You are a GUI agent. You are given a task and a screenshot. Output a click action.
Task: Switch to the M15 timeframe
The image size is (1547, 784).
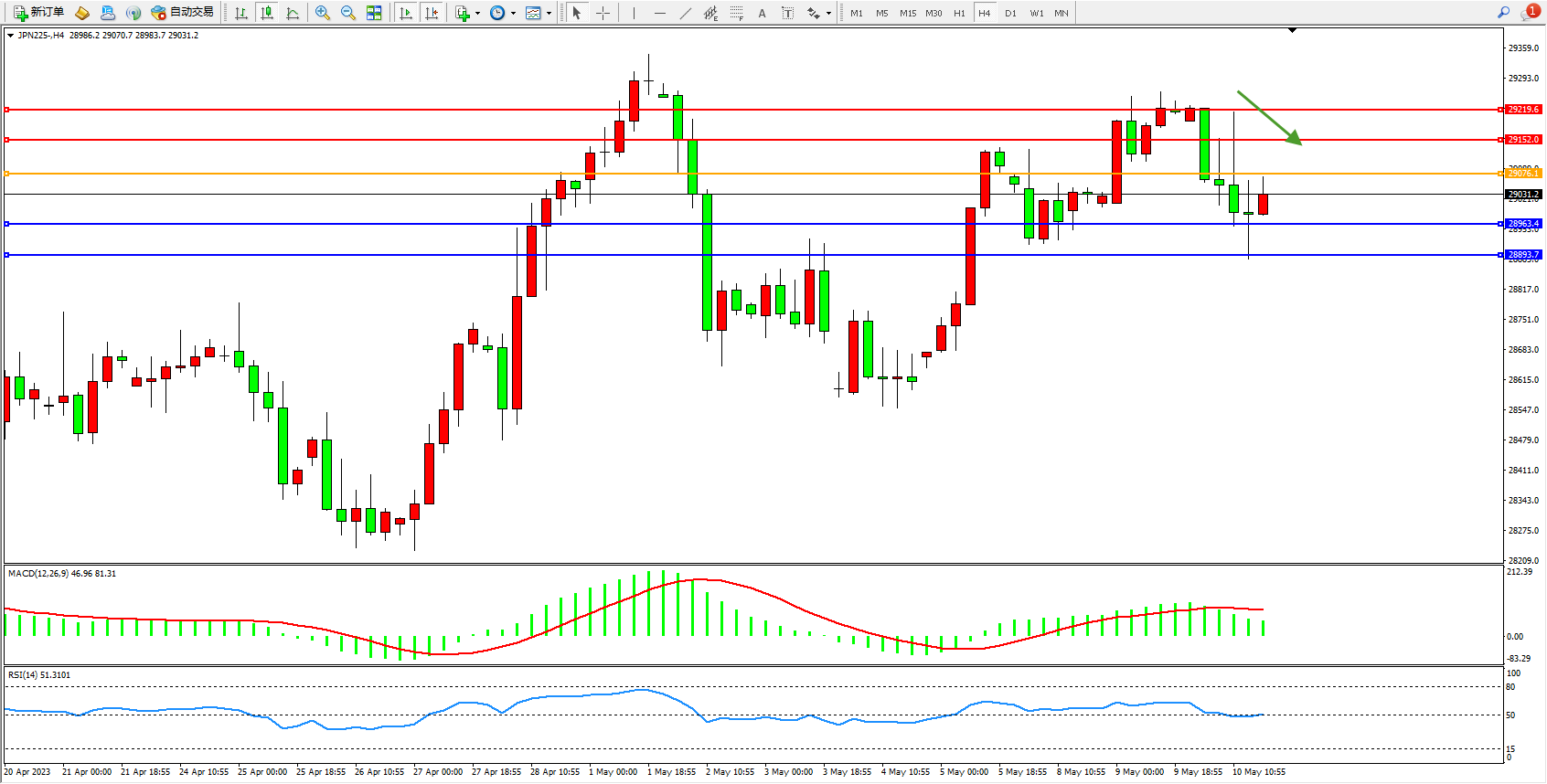point(907,13)
